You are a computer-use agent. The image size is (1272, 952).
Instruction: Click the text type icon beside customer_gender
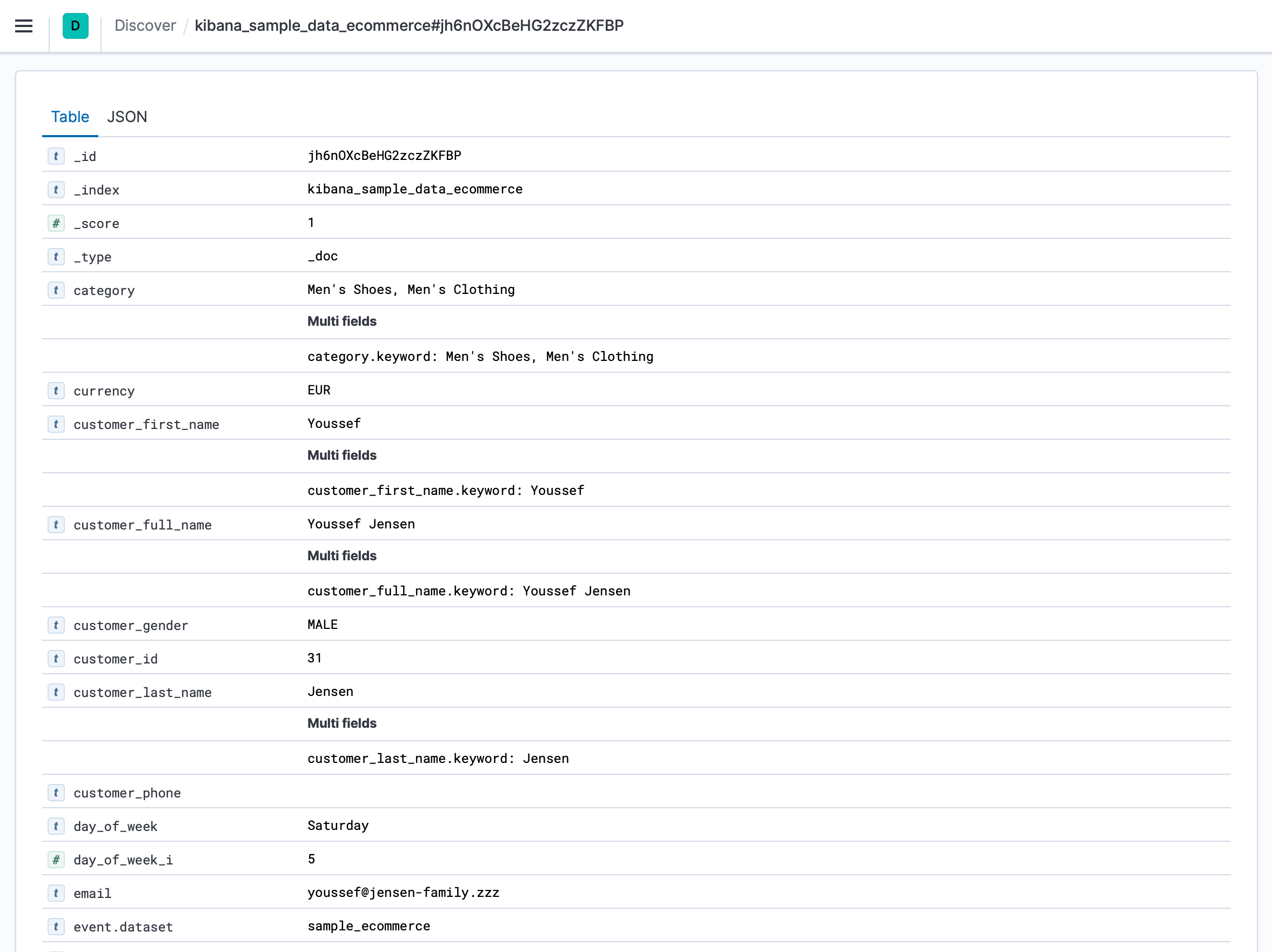click(56, 625)
